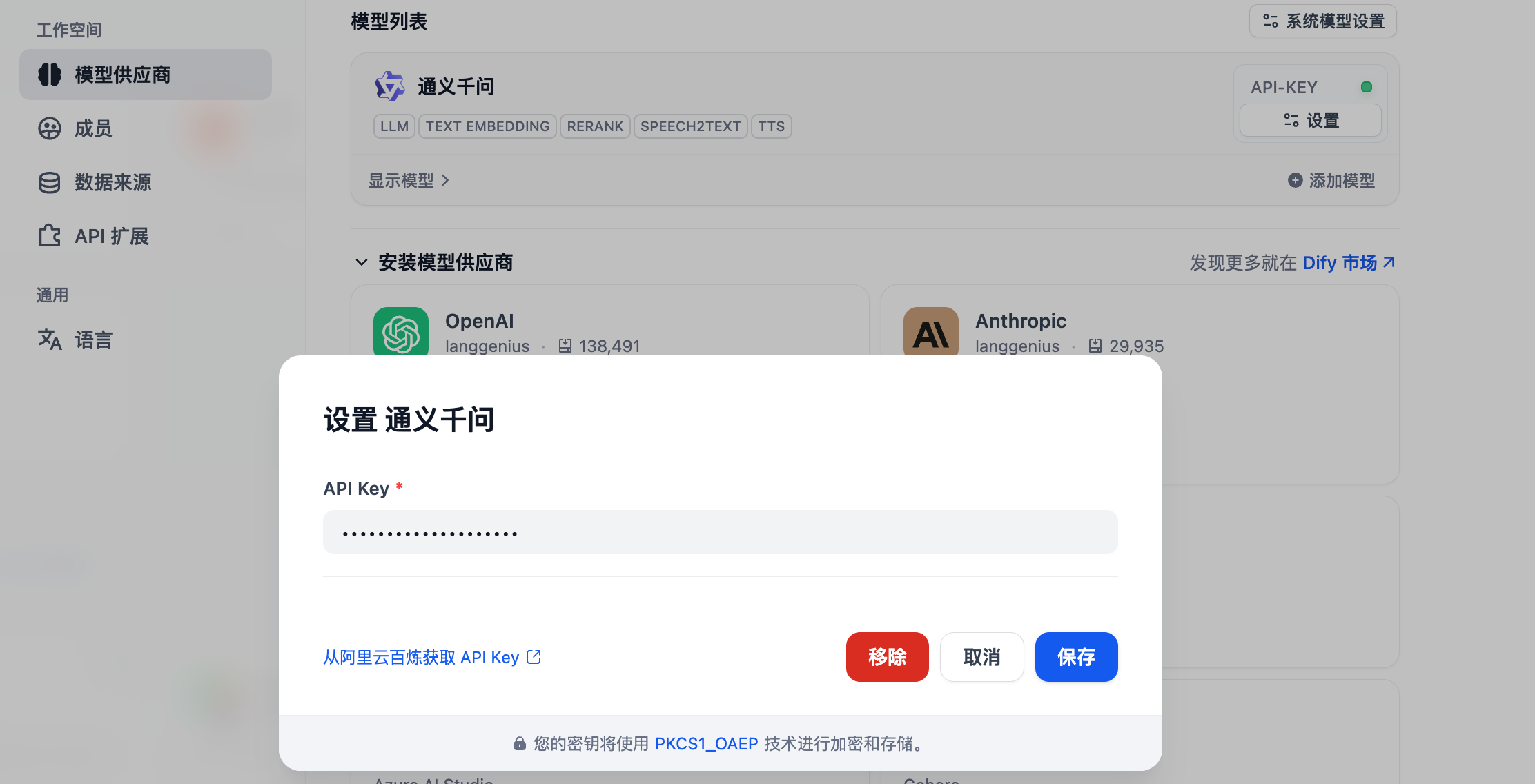Click the TEXT EMBEDDING tag
This screenshot has width=1535, height=784.
click(487, 126)
